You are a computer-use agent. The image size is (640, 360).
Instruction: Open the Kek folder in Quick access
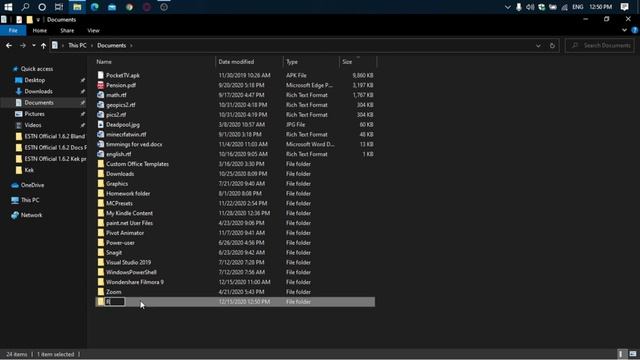29,170
